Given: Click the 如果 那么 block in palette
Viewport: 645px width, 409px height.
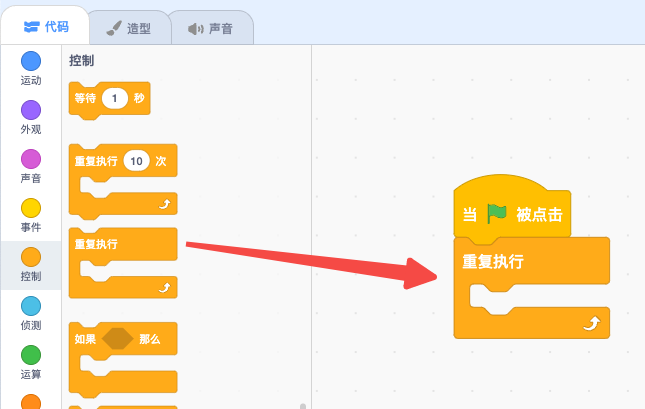Looking at the screenshot, I should coord(123,359).
